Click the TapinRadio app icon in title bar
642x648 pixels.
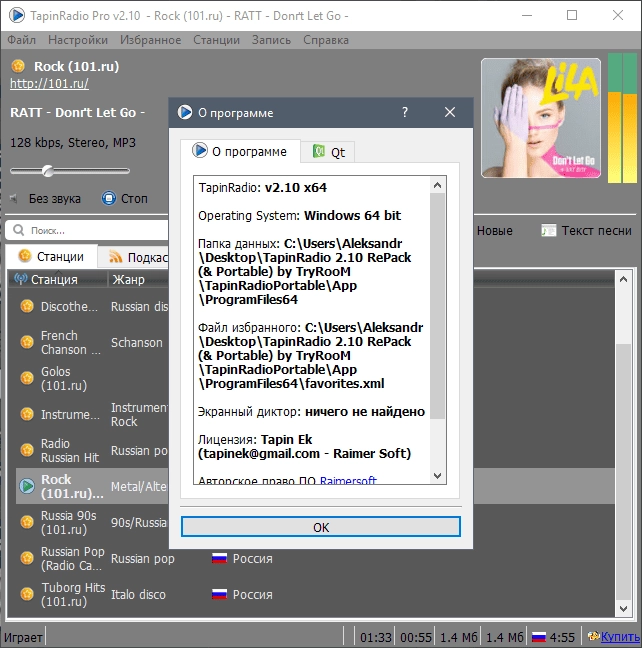[17, 15]
